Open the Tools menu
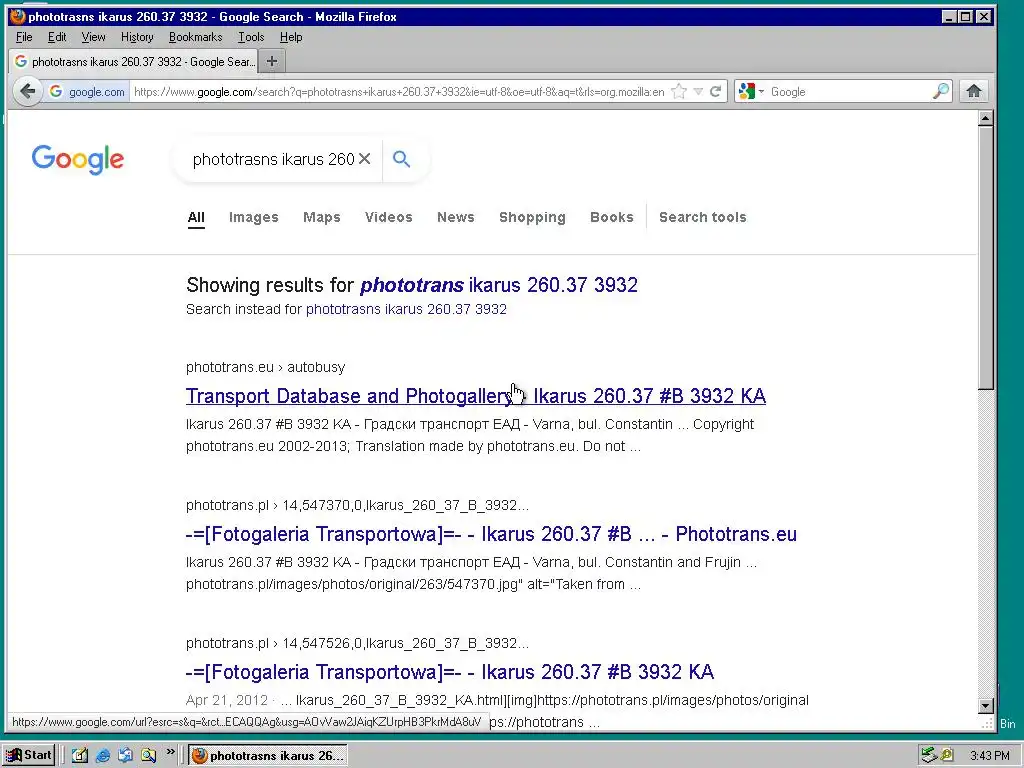 [251, 37]
